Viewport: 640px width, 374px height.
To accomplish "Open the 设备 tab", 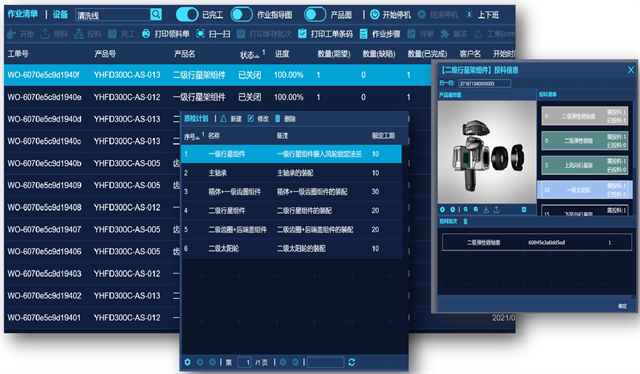I will pos(60,15).
